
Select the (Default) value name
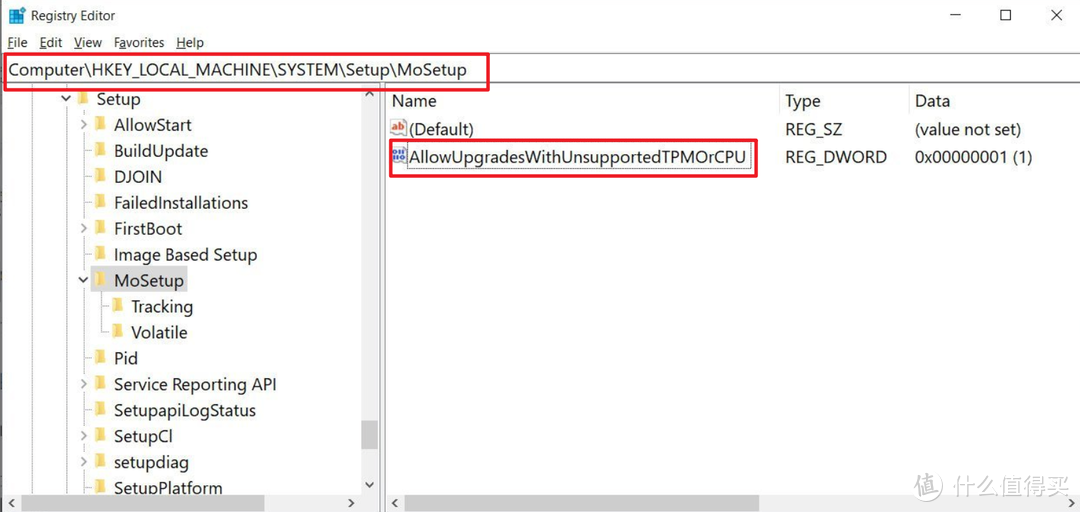[442, 129]
